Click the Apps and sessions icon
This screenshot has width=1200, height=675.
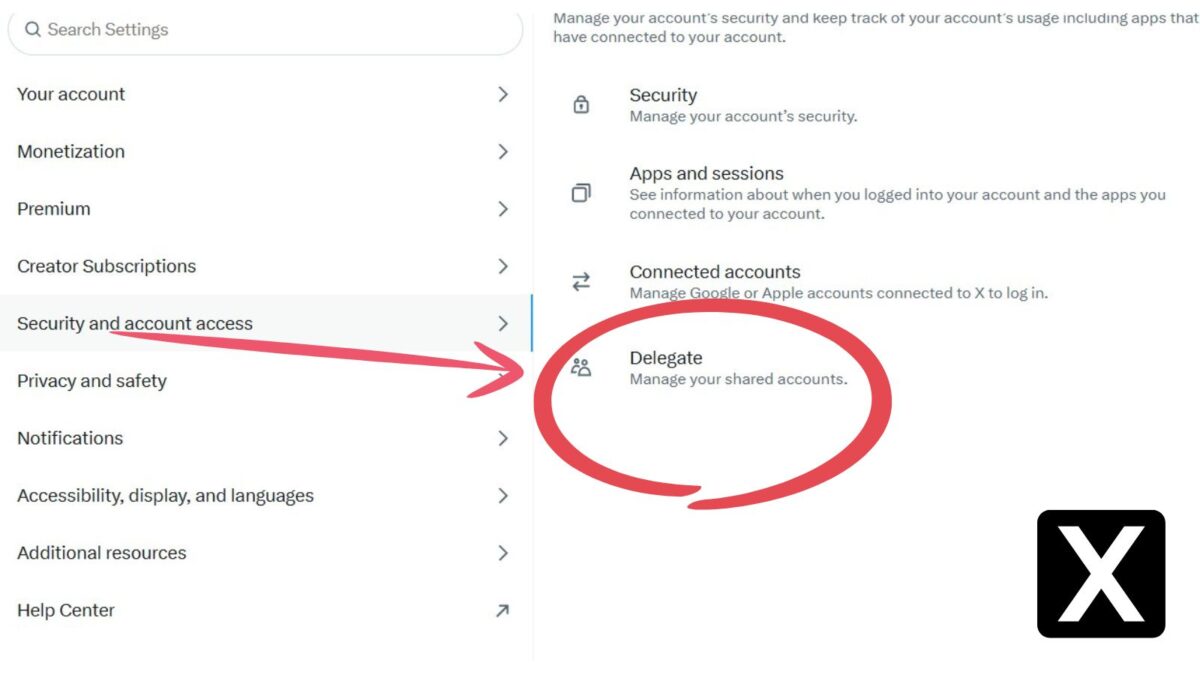click(581, 193)
